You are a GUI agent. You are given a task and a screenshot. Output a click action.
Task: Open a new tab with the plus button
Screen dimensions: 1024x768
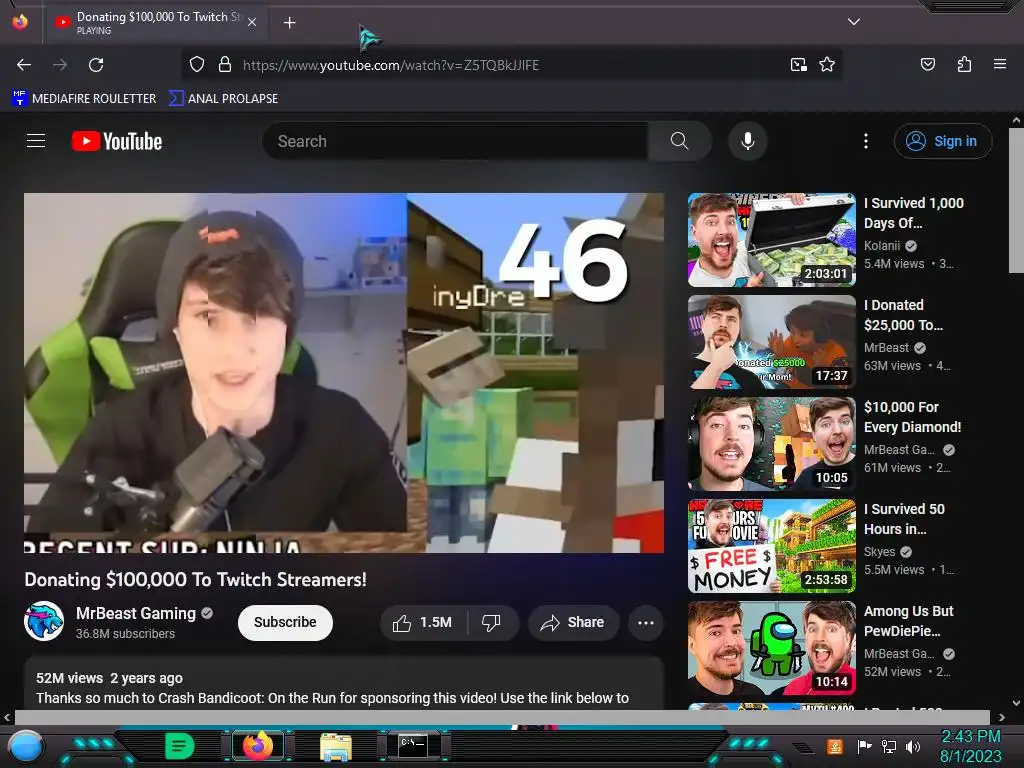coord(289,23)
